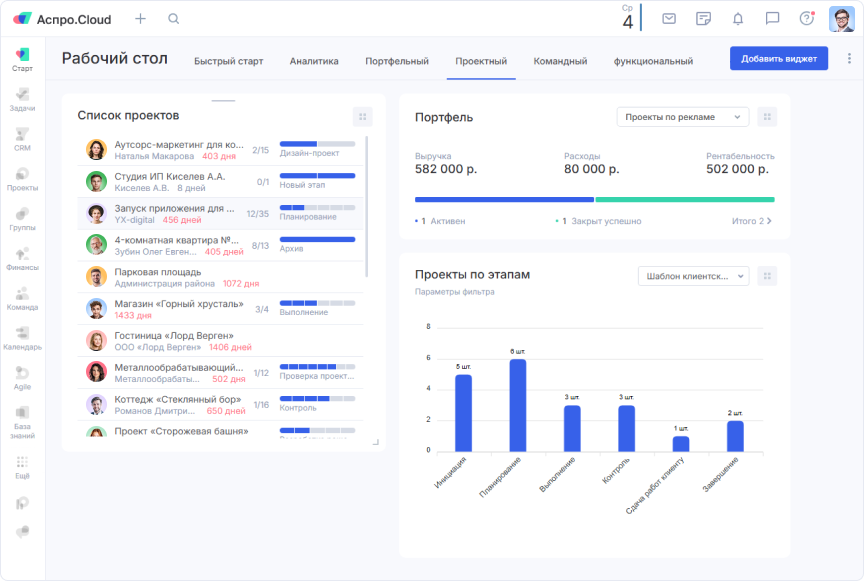Open the search icon in the top bar
This screenshot has width=864, height=581.
[173, 18]
